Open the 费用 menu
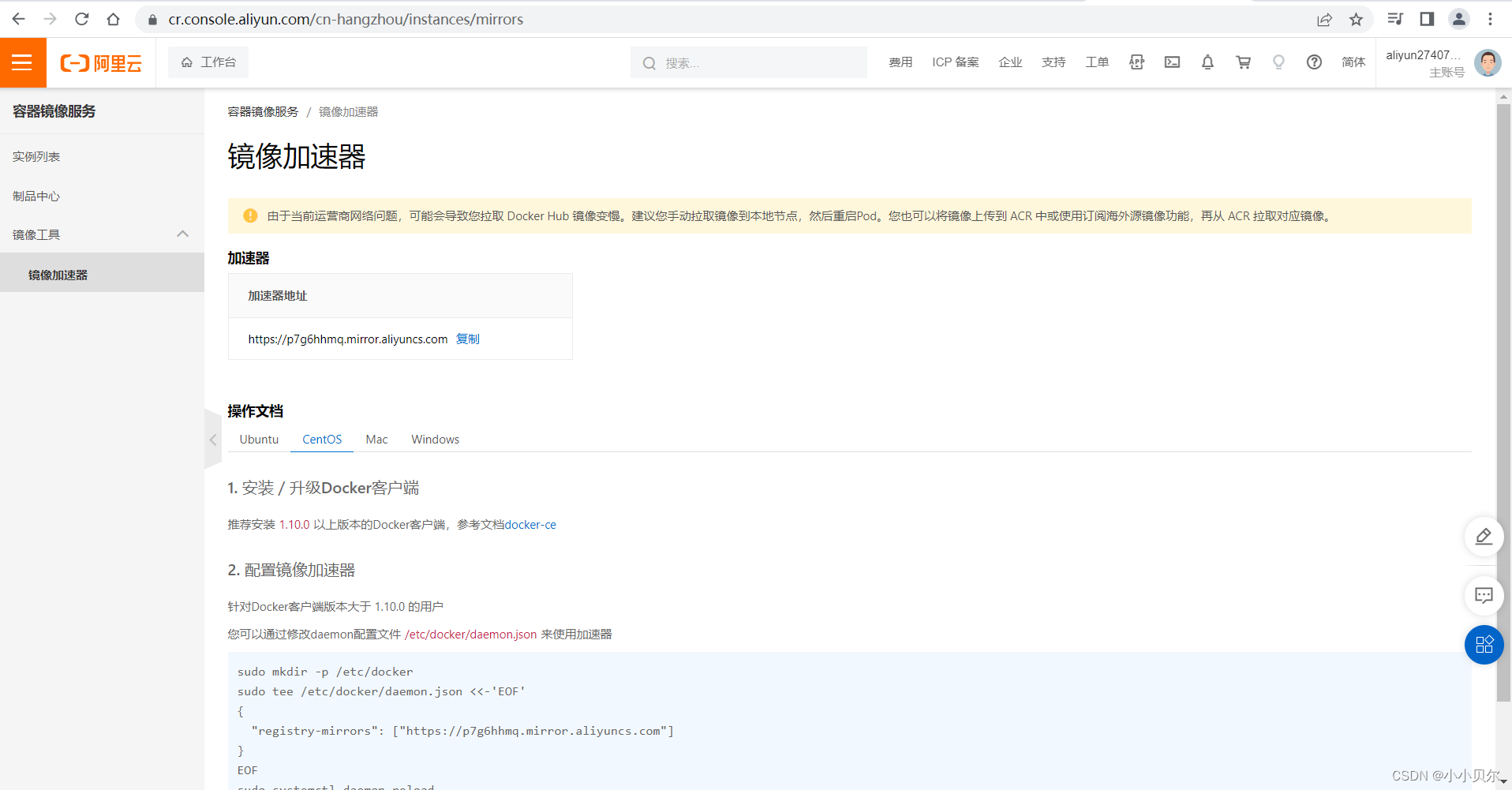The image size is (1512, 790). coord(900,62)
